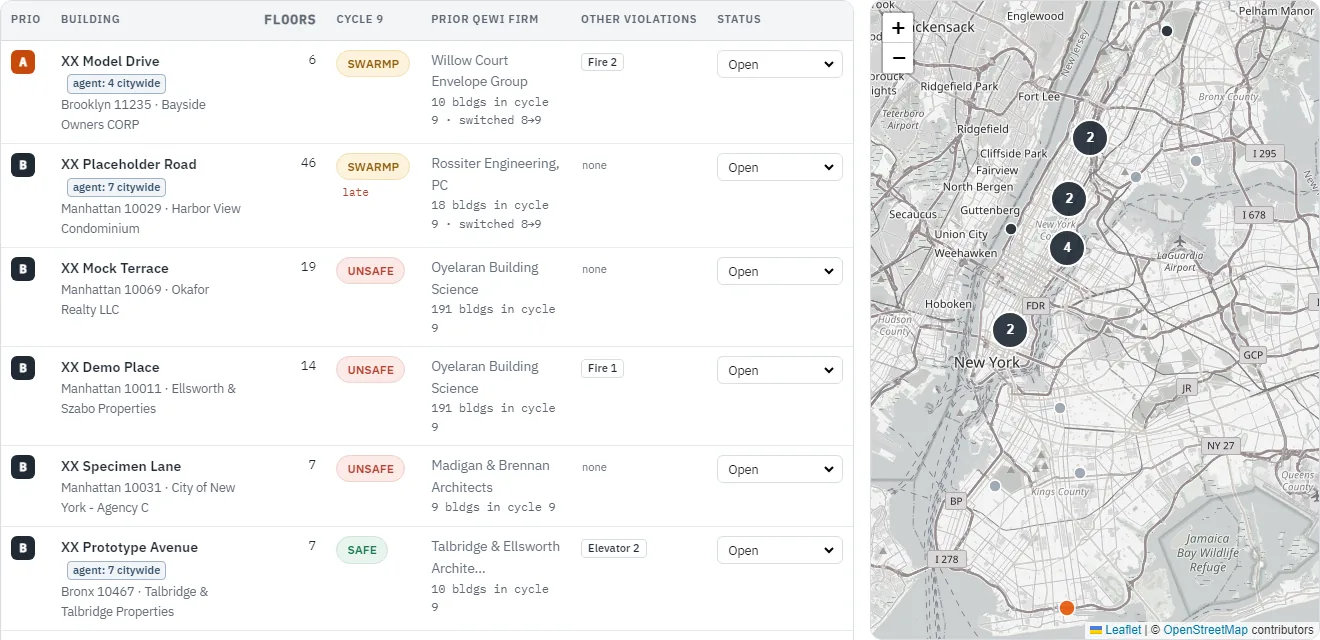
Task: Click SWARMP badge for XX Placeholder Road
Action: (373, 167)
